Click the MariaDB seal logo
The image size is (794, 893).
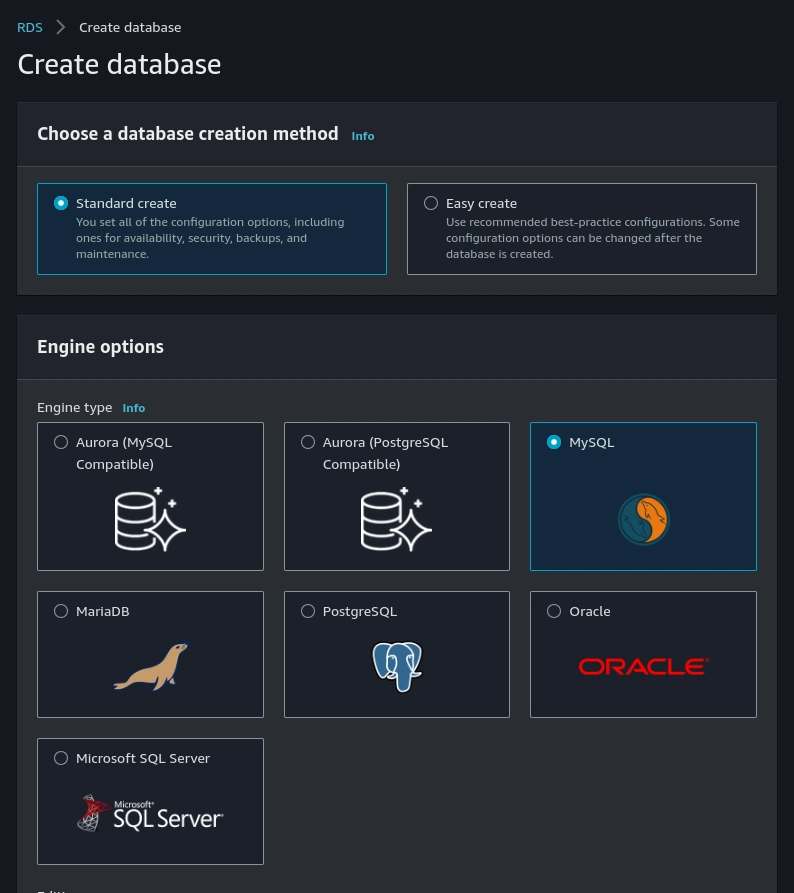coord(151,666)
